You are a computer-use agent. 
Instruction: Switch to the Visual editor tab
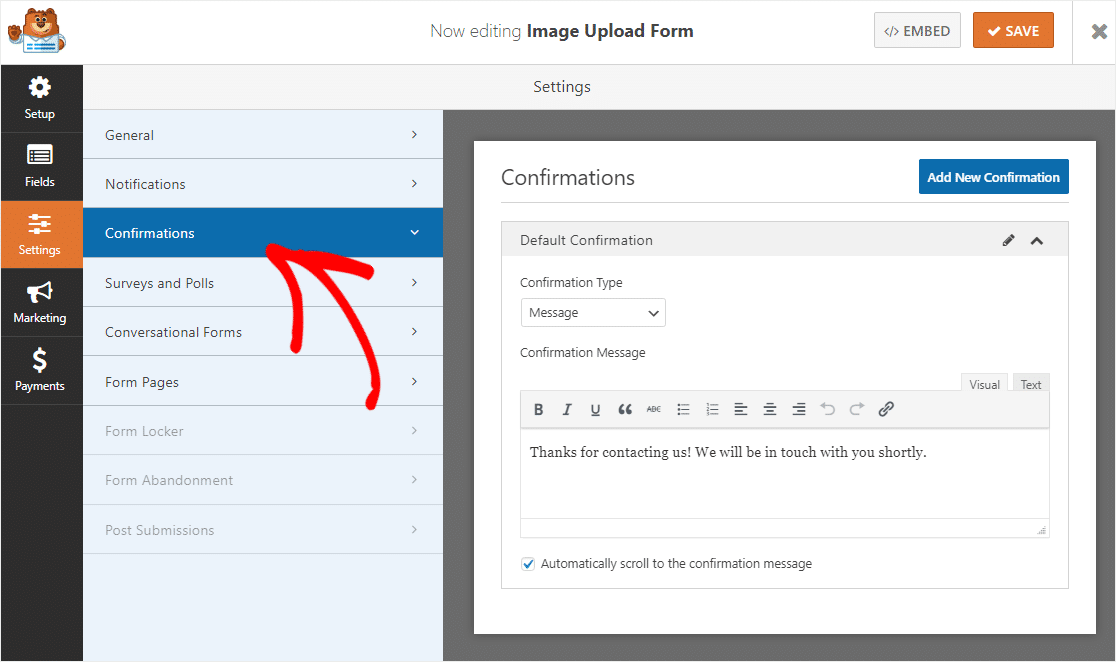pos(984,385)
